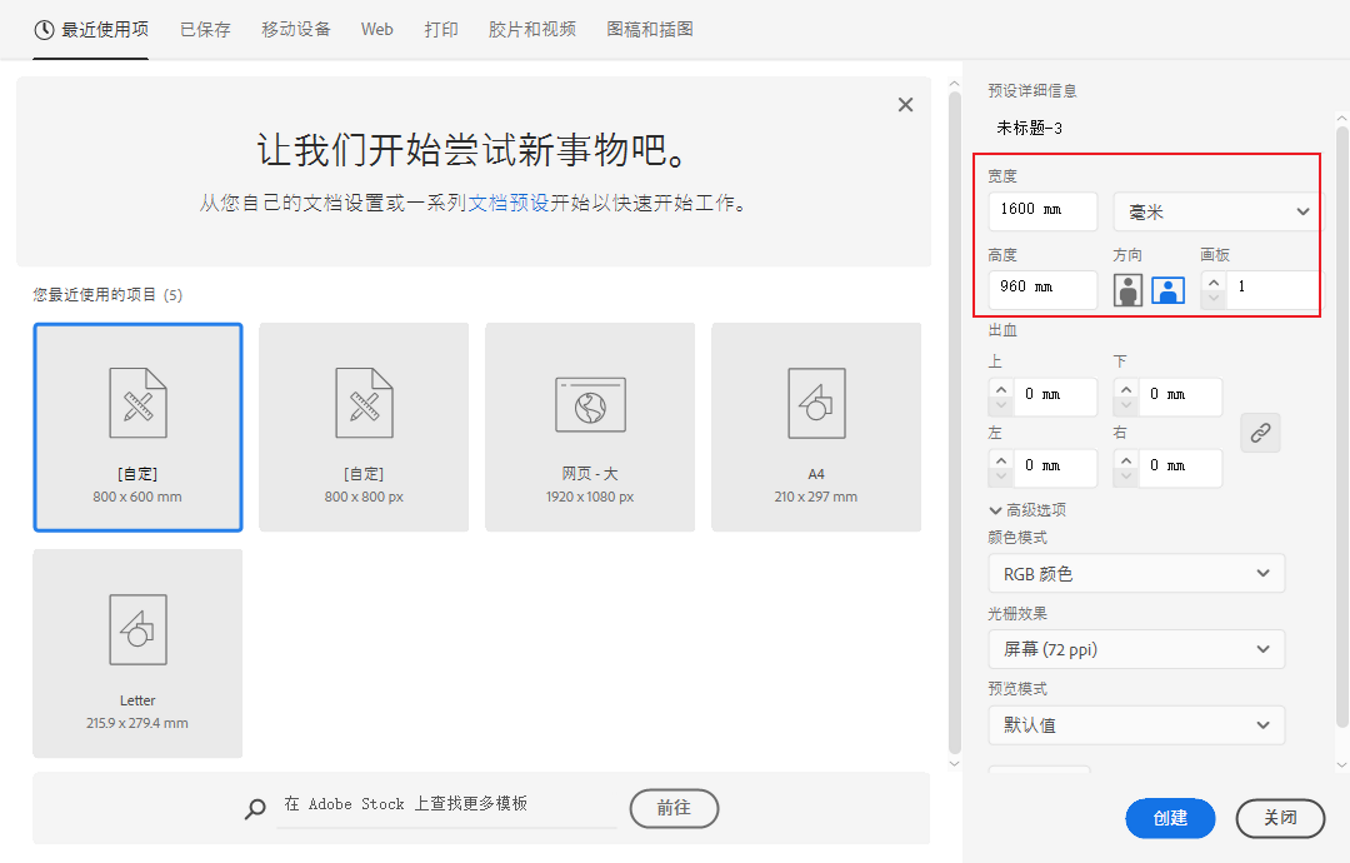Increase the 画板 artboard count

[1214, 281]
